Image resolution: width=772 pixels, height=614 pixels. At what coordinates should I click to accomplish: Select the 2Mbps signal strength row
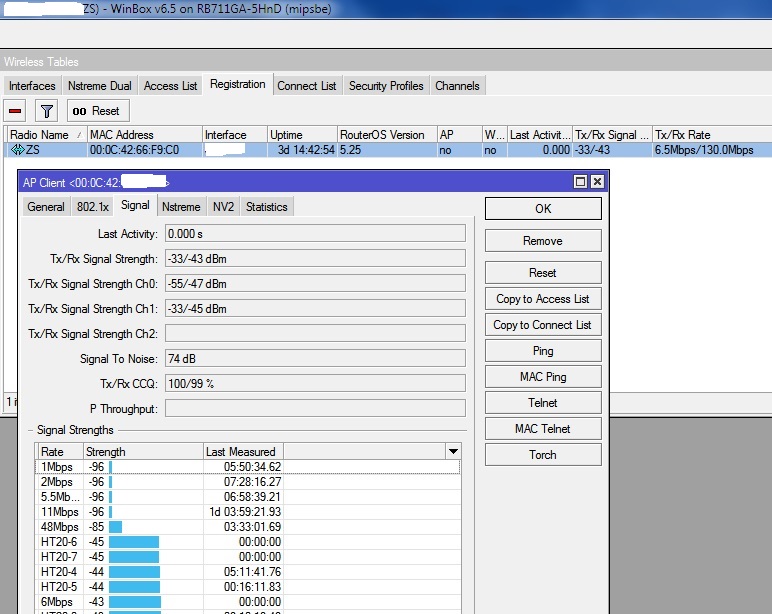(248, 482)
